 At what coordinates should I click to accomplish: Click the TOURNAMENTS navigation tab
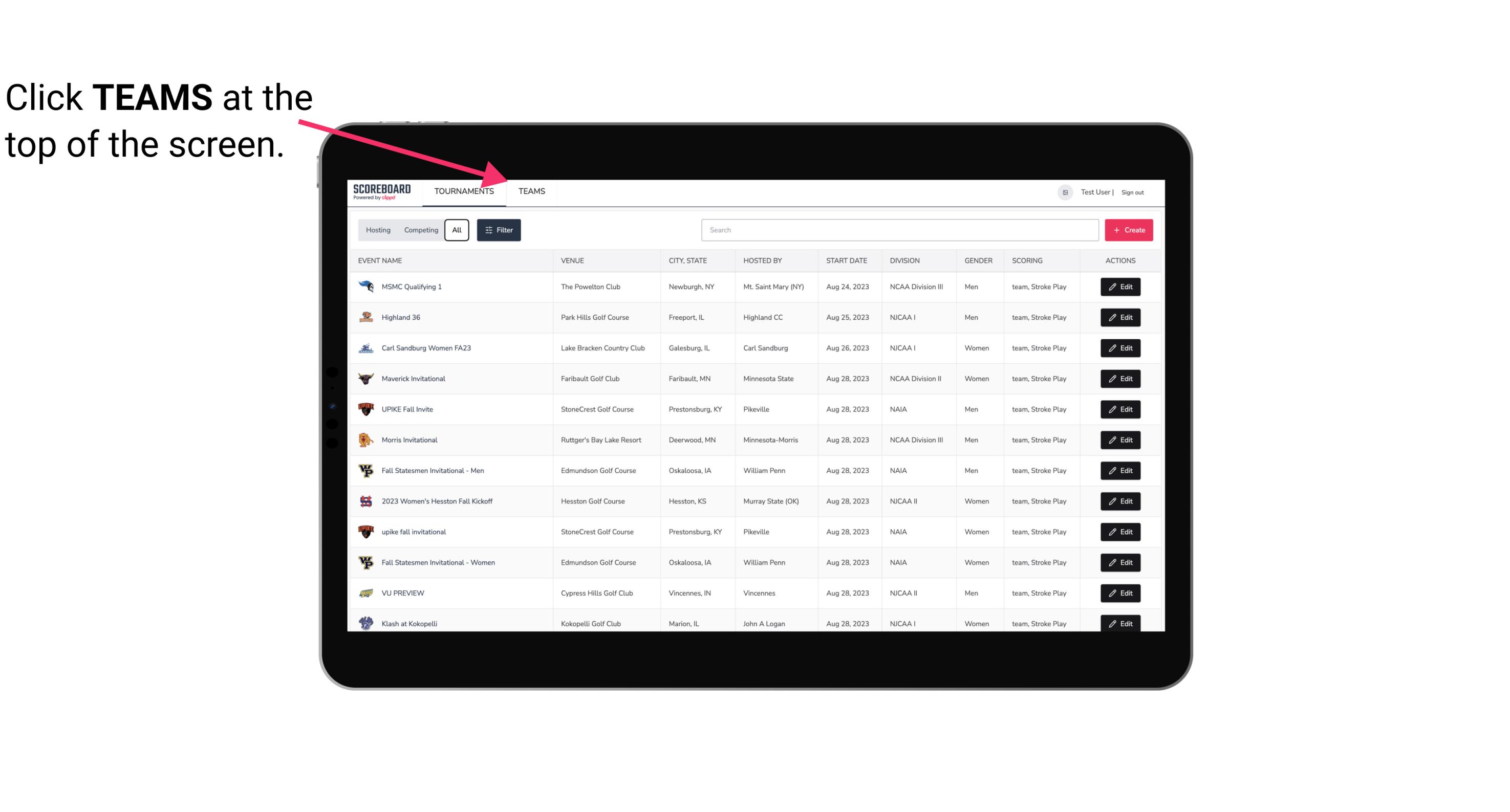click(x=463, y=191)
